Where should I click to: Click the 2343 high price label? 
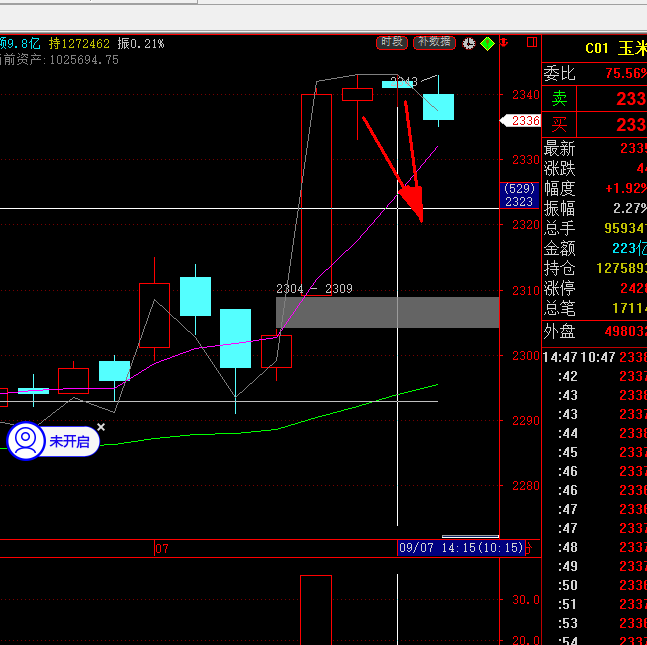(x=404, y=81)
